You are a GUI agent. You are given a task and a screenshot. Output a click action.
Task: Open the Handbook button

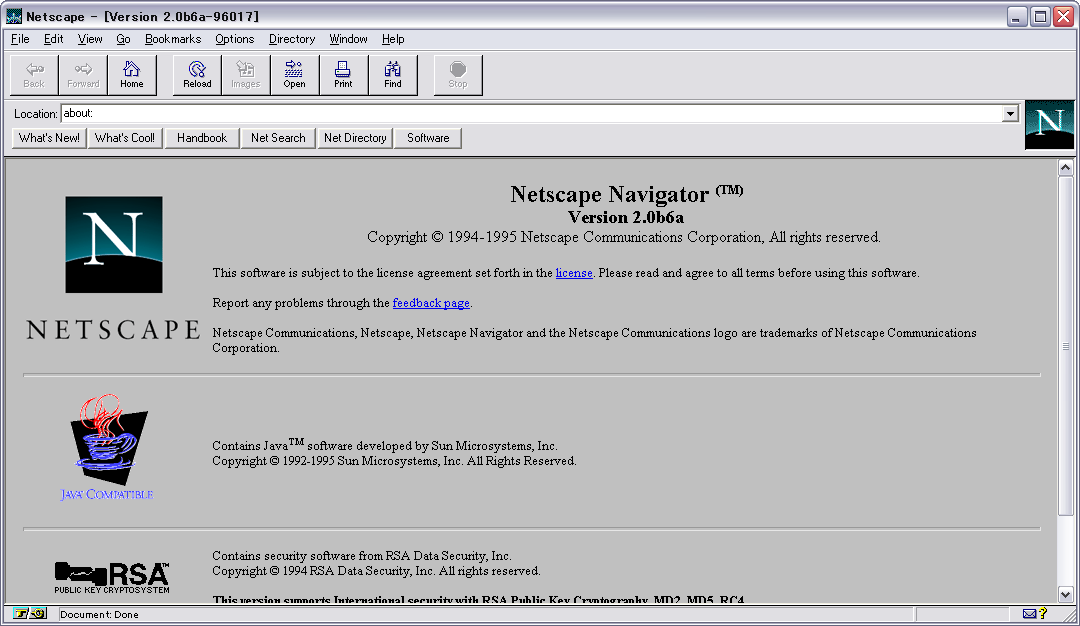pos(202,138)
